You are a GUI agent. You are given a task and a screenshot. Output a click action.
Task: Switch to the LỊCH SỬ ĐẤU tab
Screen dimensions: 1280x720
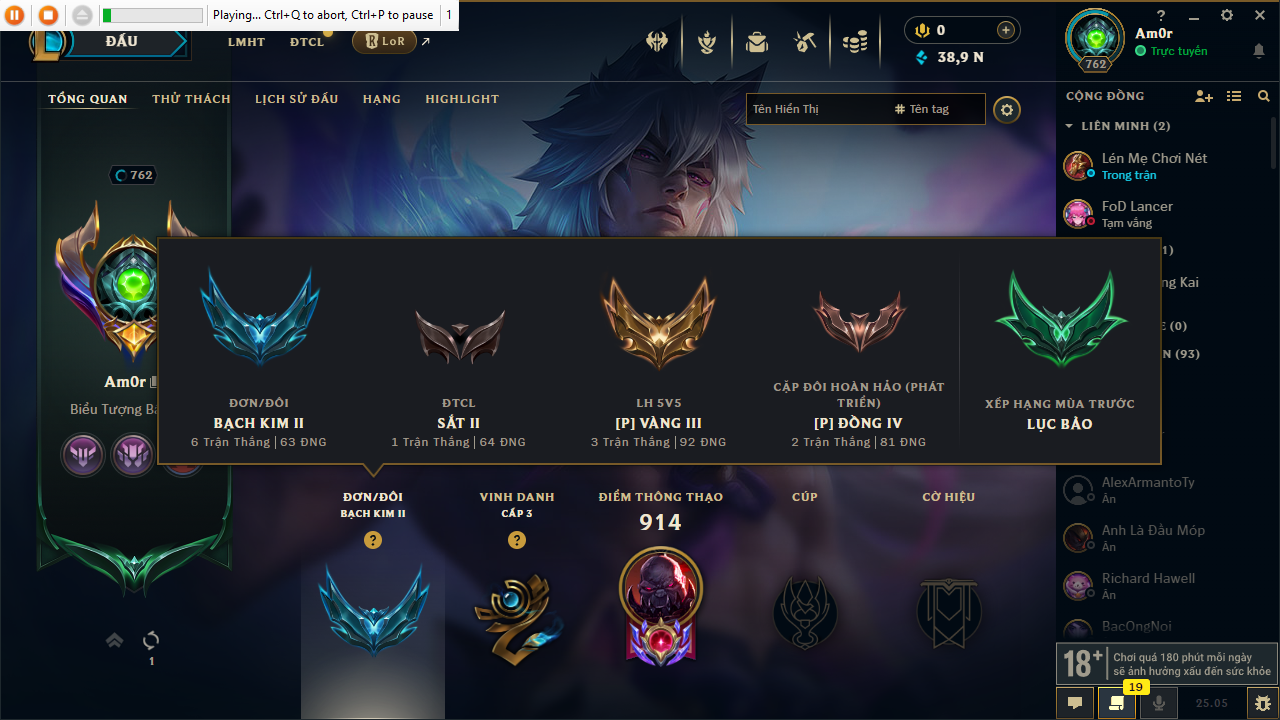(x=296, y=99)
